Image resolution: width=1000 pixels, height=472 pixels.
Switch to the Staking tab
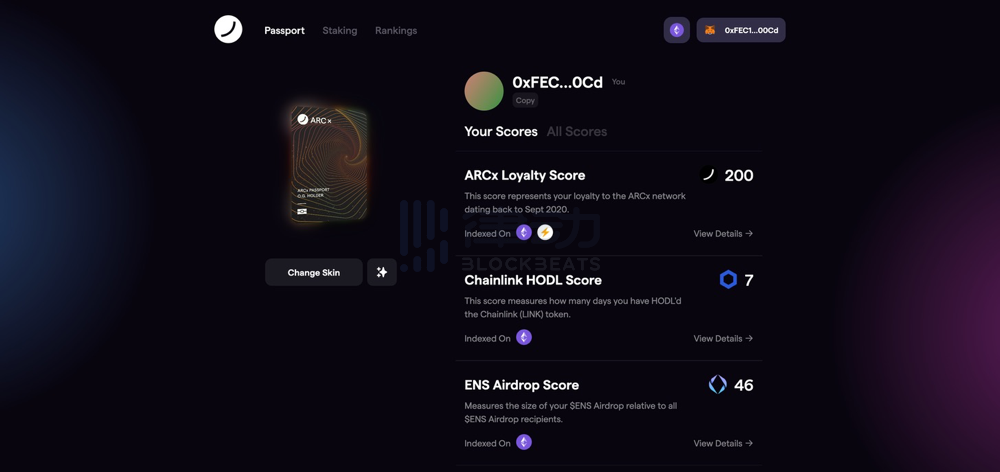tap(339, 30)
